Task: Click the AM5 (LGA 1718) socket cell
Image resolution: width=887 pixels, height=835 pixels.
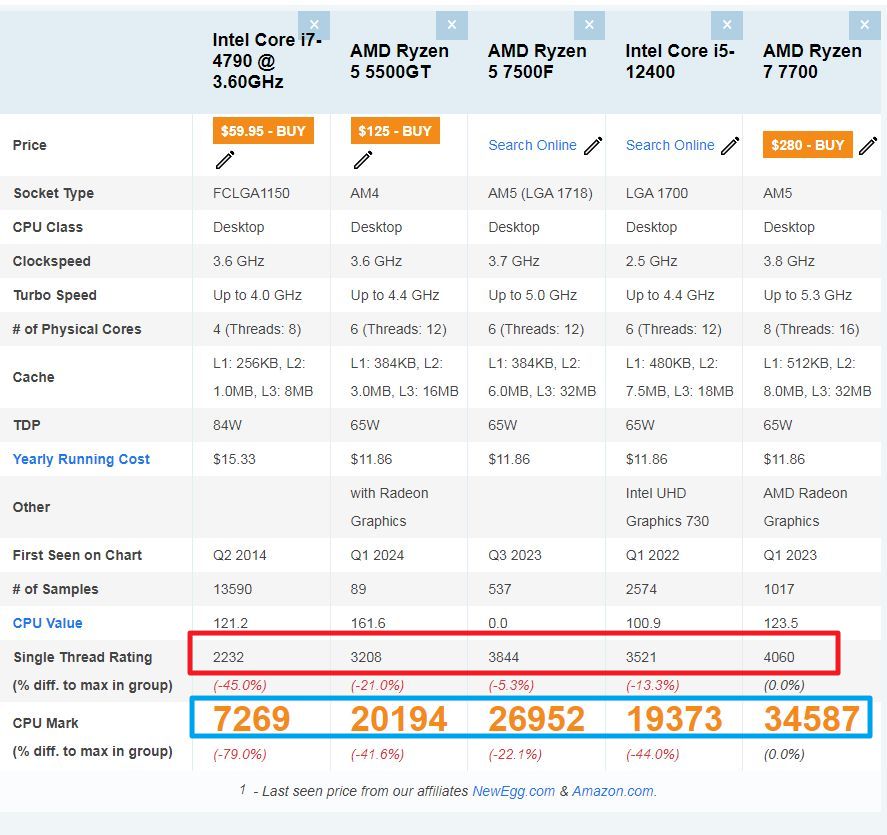Action: [x=540, y=193]
